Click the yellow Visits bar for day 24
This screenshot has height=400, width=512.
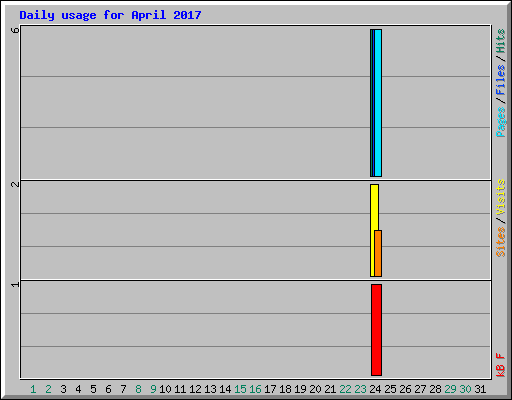pyautogui.click(x=373, y=230)
